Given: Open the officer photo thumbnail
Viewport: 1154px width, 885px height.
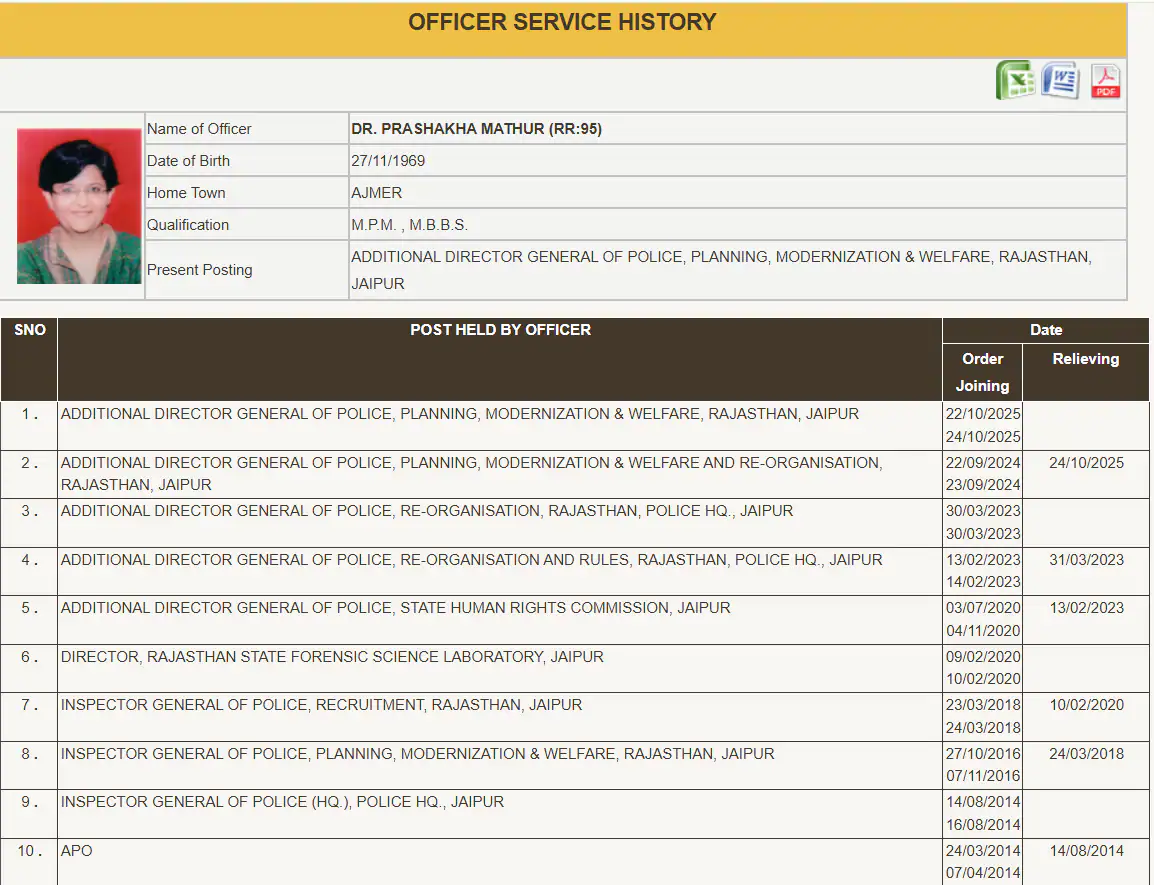Looking at the screenshot, I should (79, 206).
